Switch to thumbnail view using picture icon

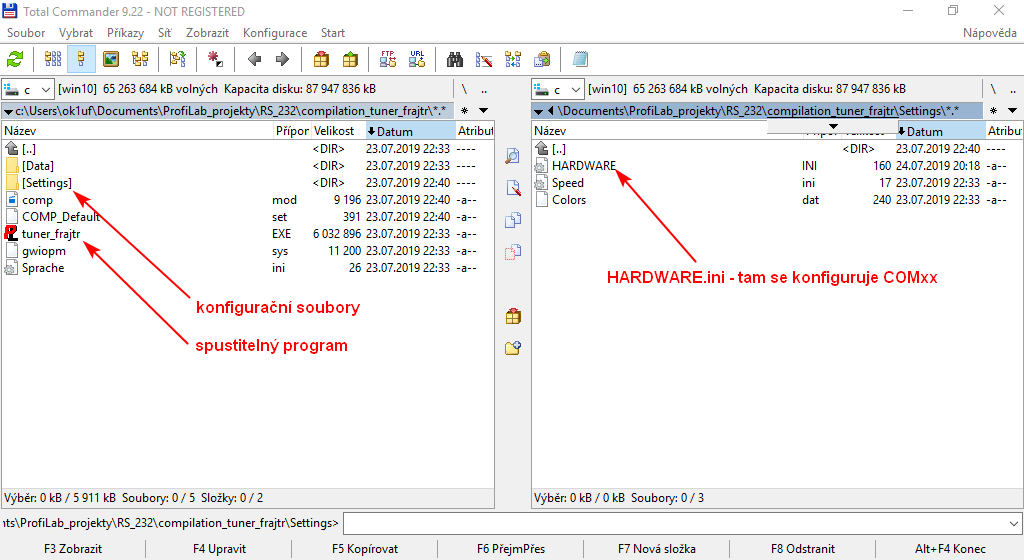pyautogui.click(x=111, y=59)
